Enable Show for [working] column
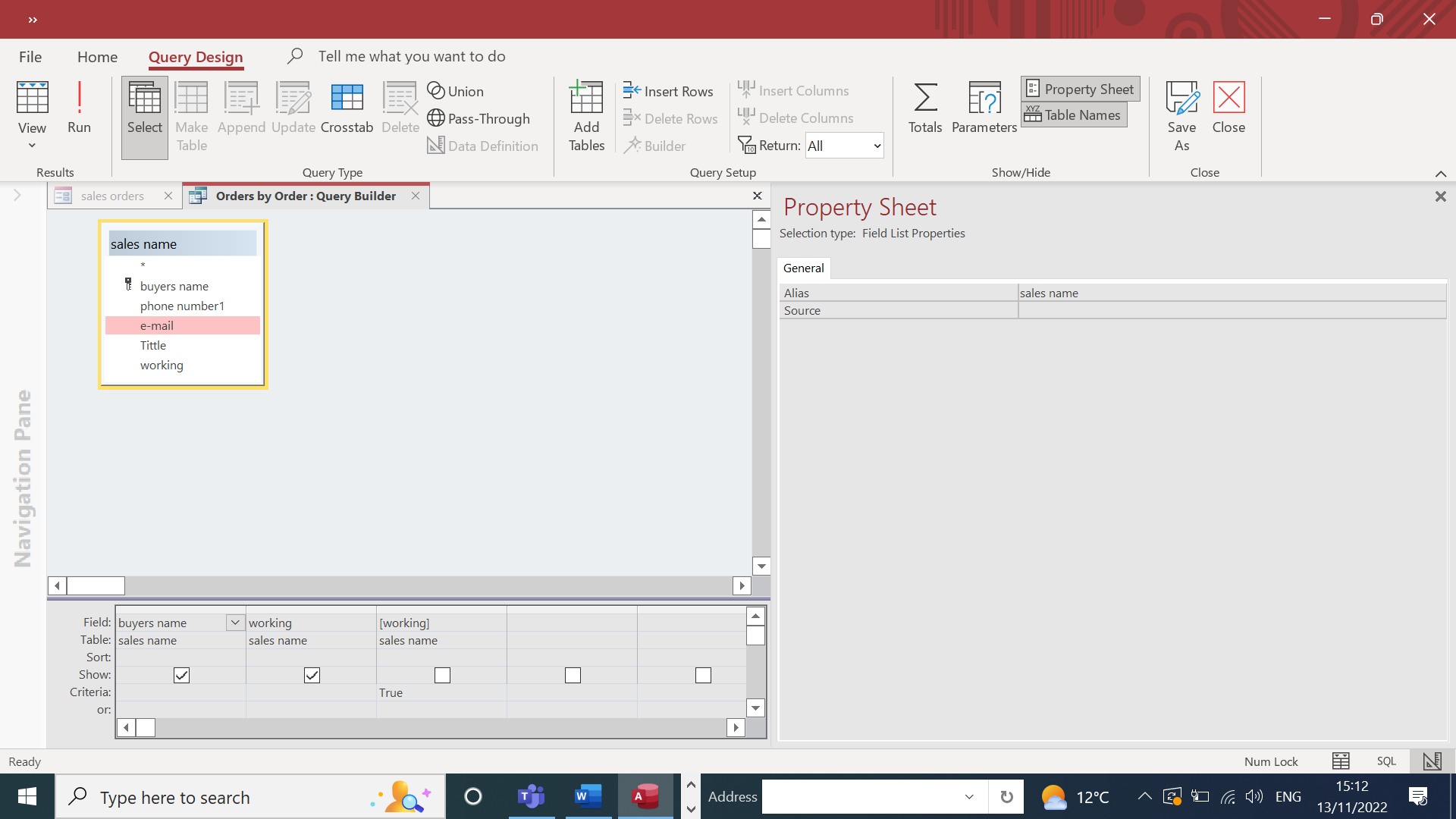This screenshot has height=819, width=1456. click(x=442, y=675)
